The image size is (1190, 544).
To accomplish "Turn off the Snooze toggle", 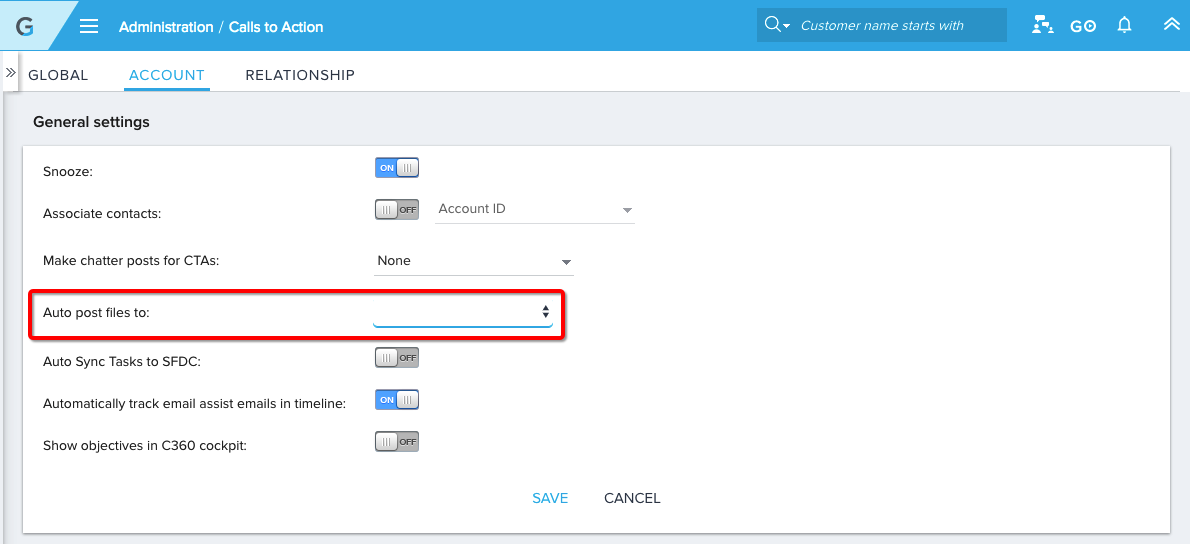I will (397, 168).
